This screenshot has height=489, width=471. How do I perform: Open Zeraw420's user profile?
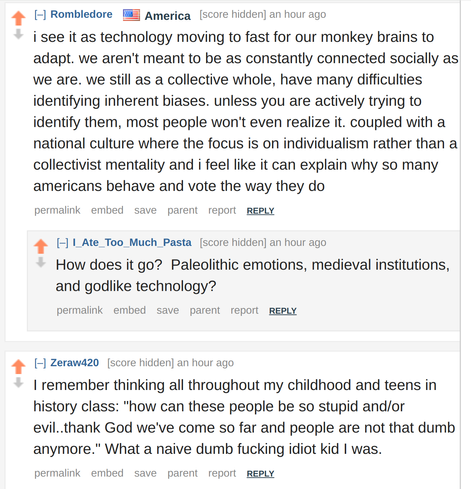tap(75, 363)
